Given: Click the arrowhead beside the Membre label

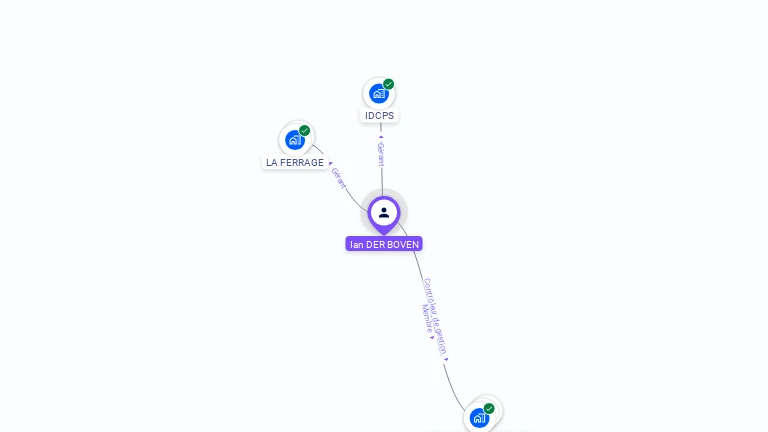Looking at the screenshot, I should point(432,337).
